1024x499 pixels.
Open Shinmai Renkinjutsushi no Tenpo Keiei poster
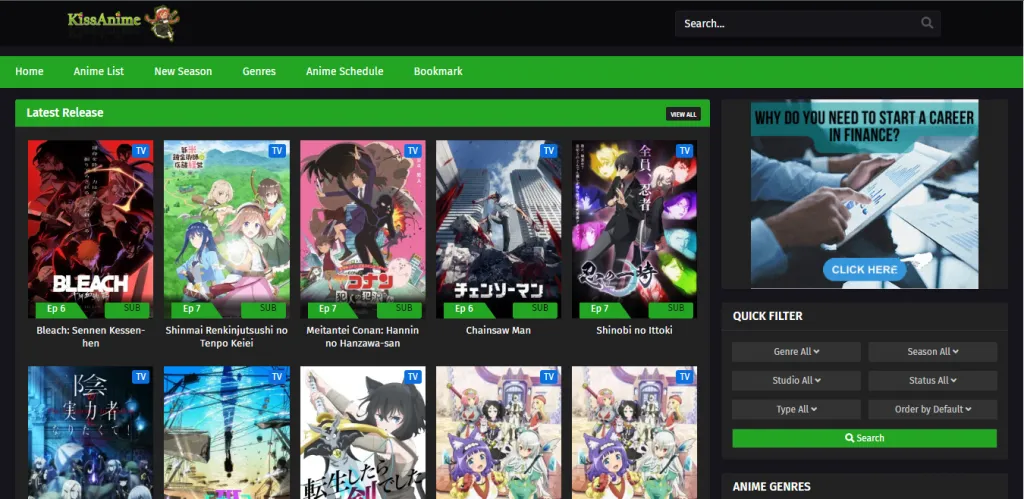coord(227,229)
